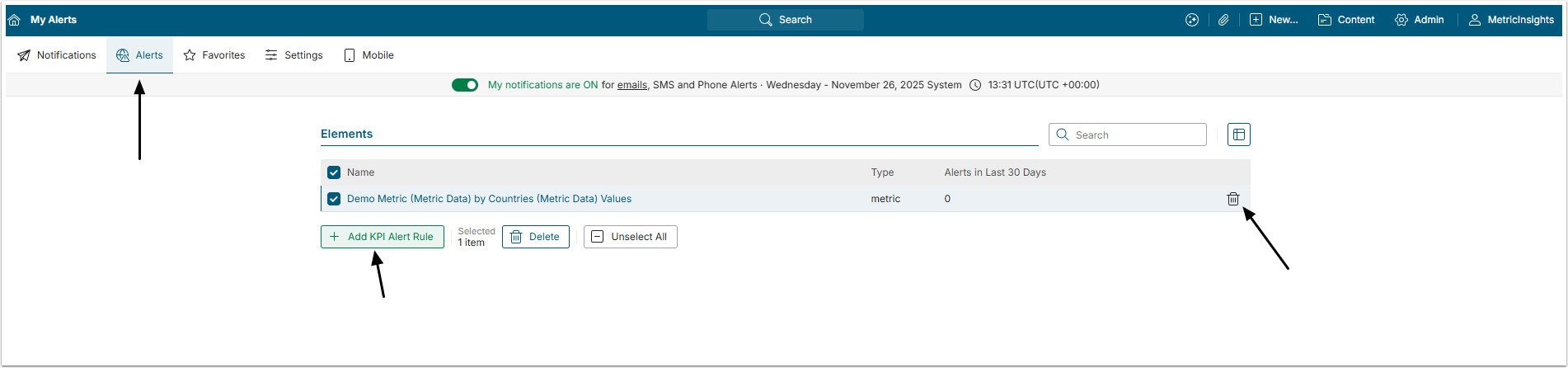This screenshot has width=1568, height=368.
Task: Uncheck the Name header select-all checkbox
Action: tap(334, 172)
